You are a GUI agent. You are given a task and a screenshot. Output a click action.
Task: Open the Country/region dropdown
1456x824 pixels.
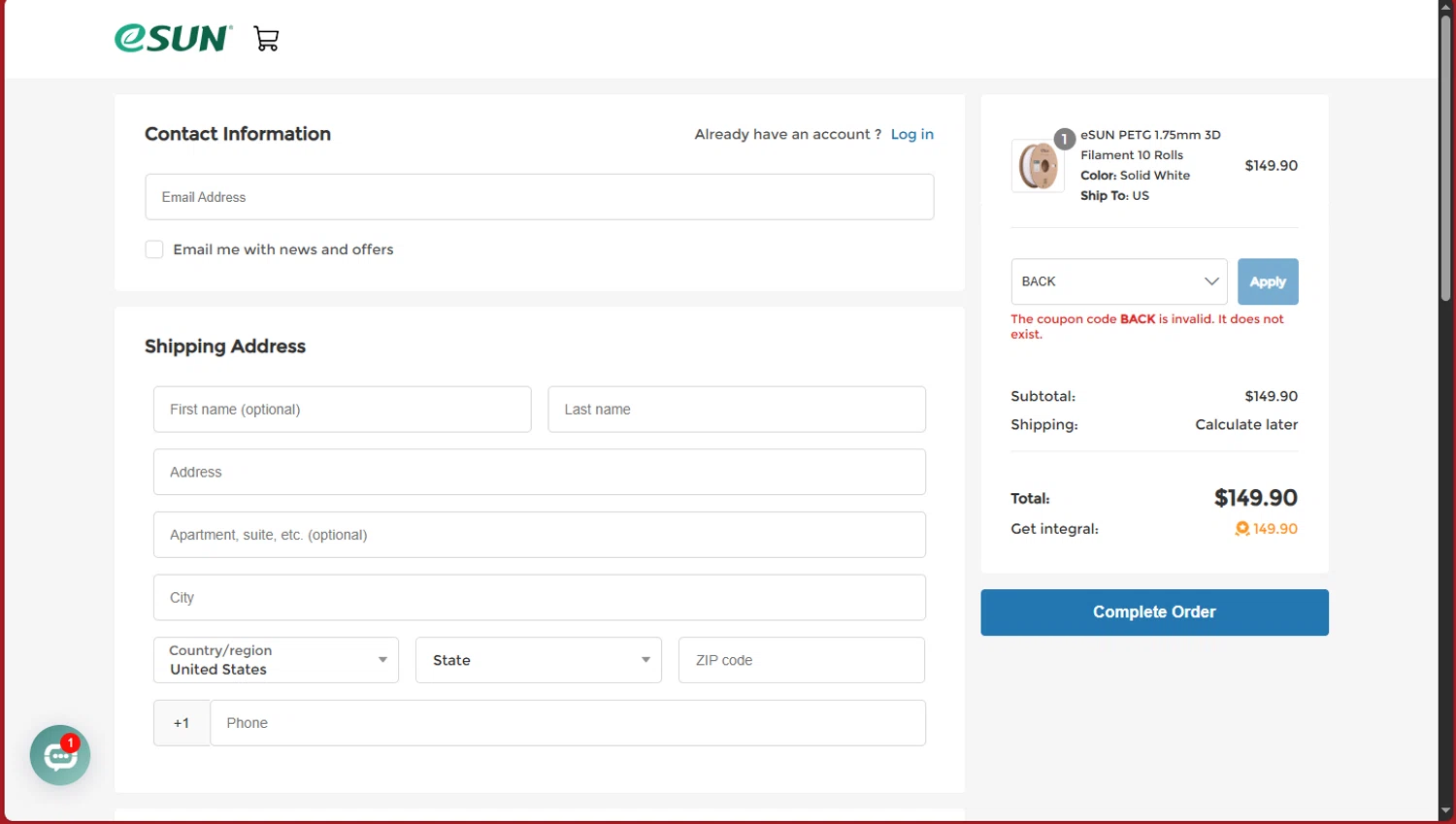pos(276,660)
